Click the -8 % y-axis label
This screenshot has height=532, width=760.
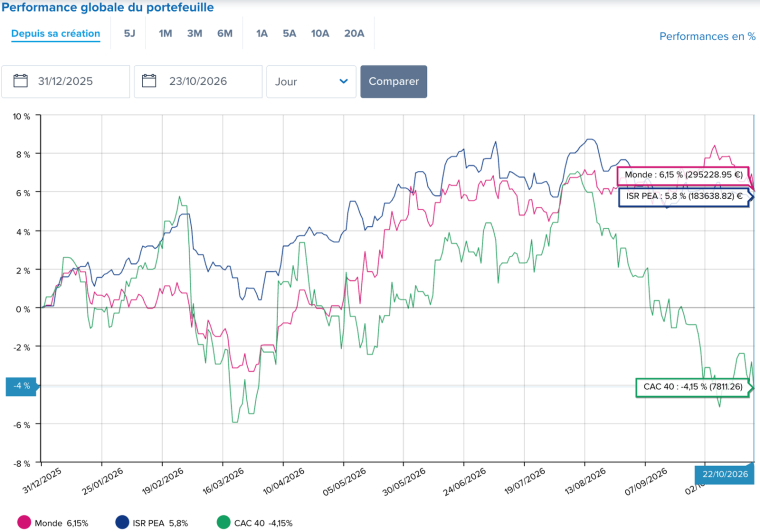(22, 464)
